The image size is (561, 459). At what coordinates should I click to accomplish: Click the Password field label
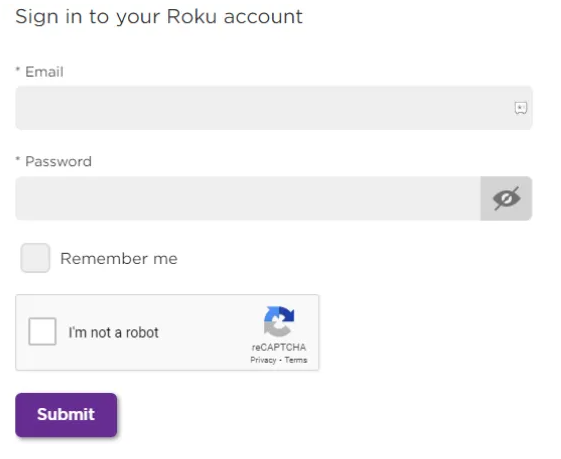(58, 161)
